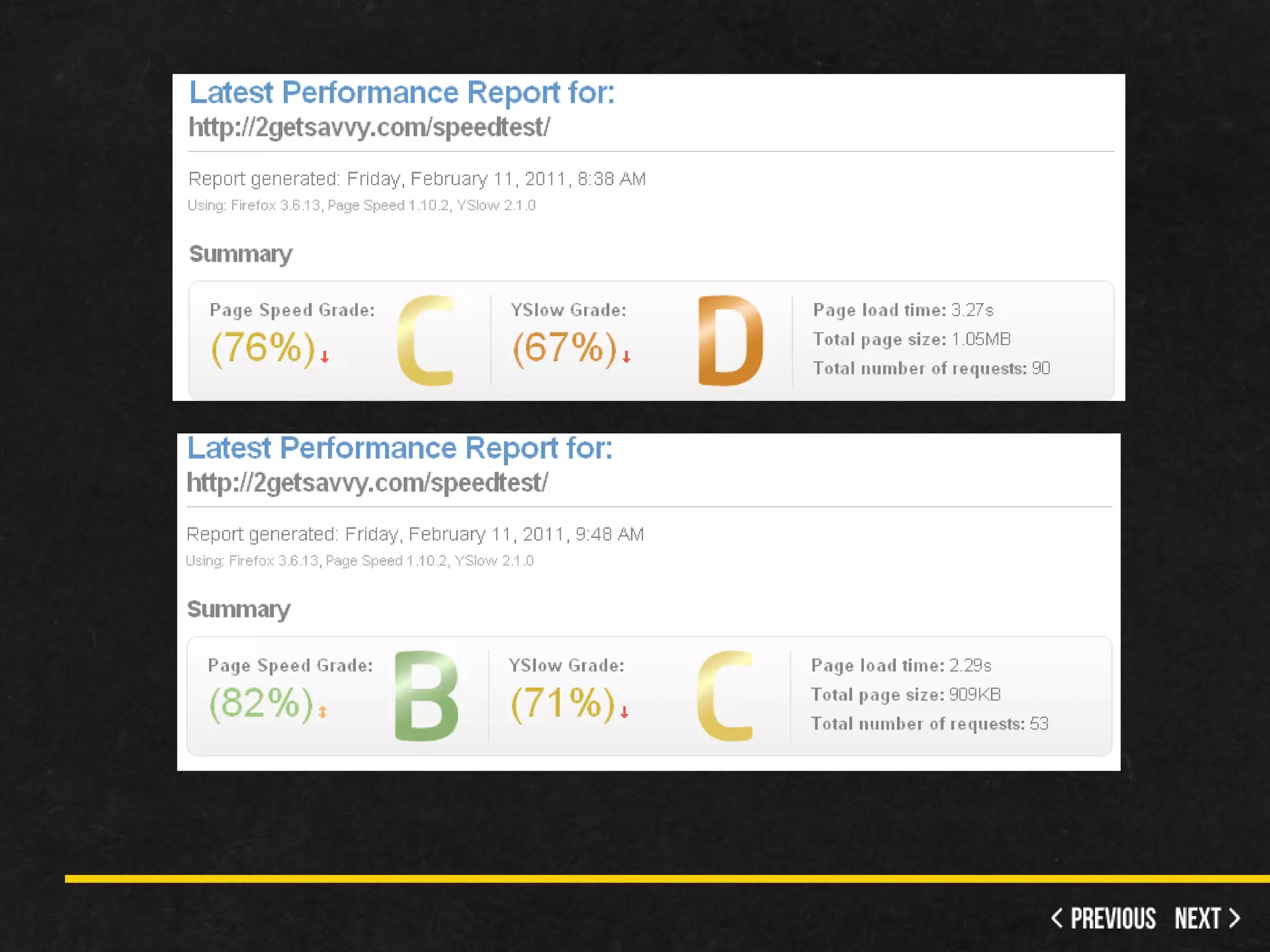Click the Total page size 909KB text

point(905,695)
